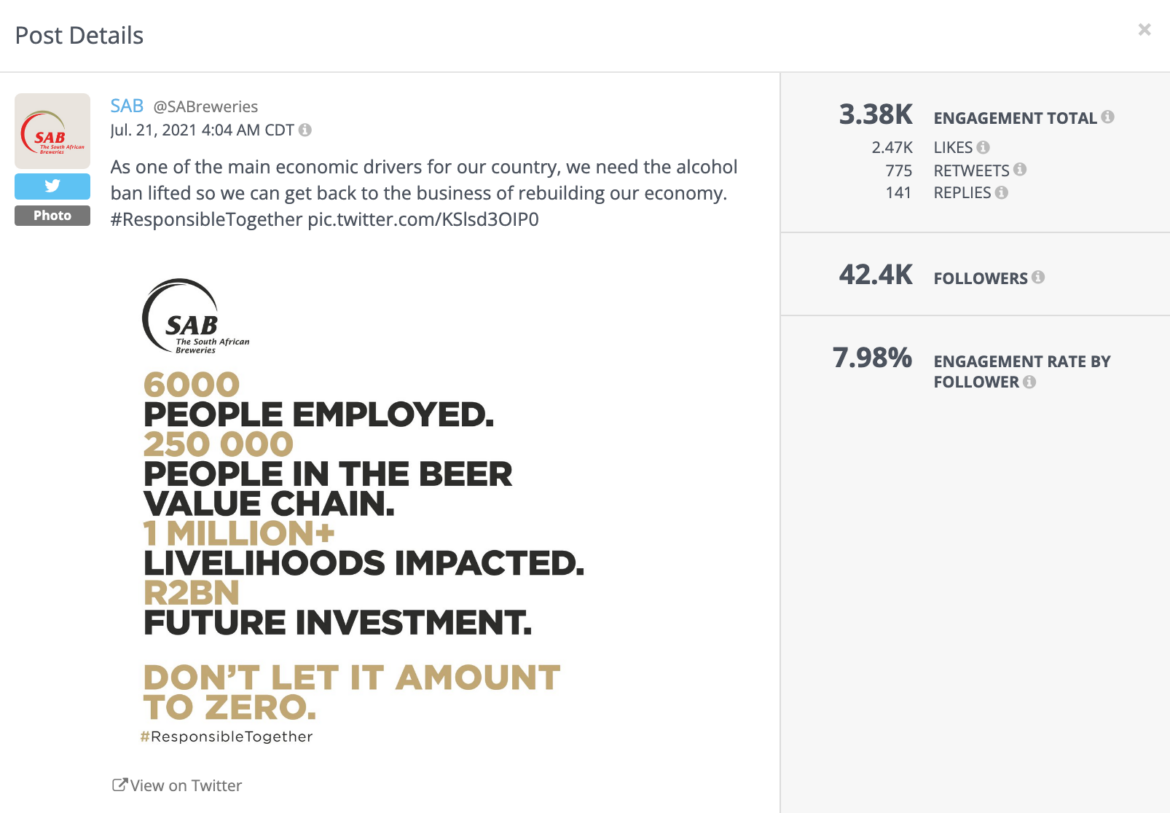
Task: Click the Photo media type badge
Action: click(52, 215)
